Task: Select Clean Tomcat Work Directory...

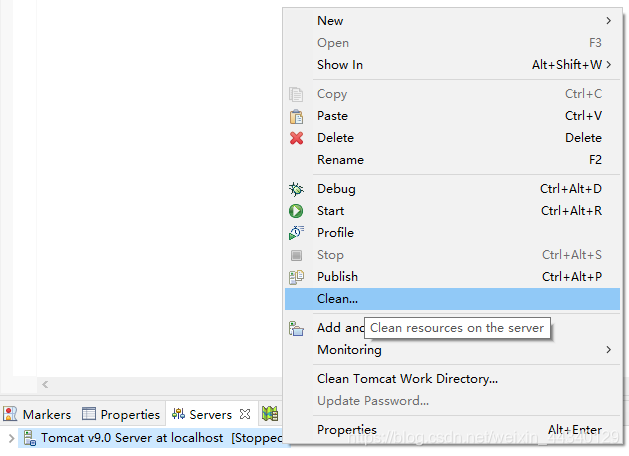Action: coord(407,379)
